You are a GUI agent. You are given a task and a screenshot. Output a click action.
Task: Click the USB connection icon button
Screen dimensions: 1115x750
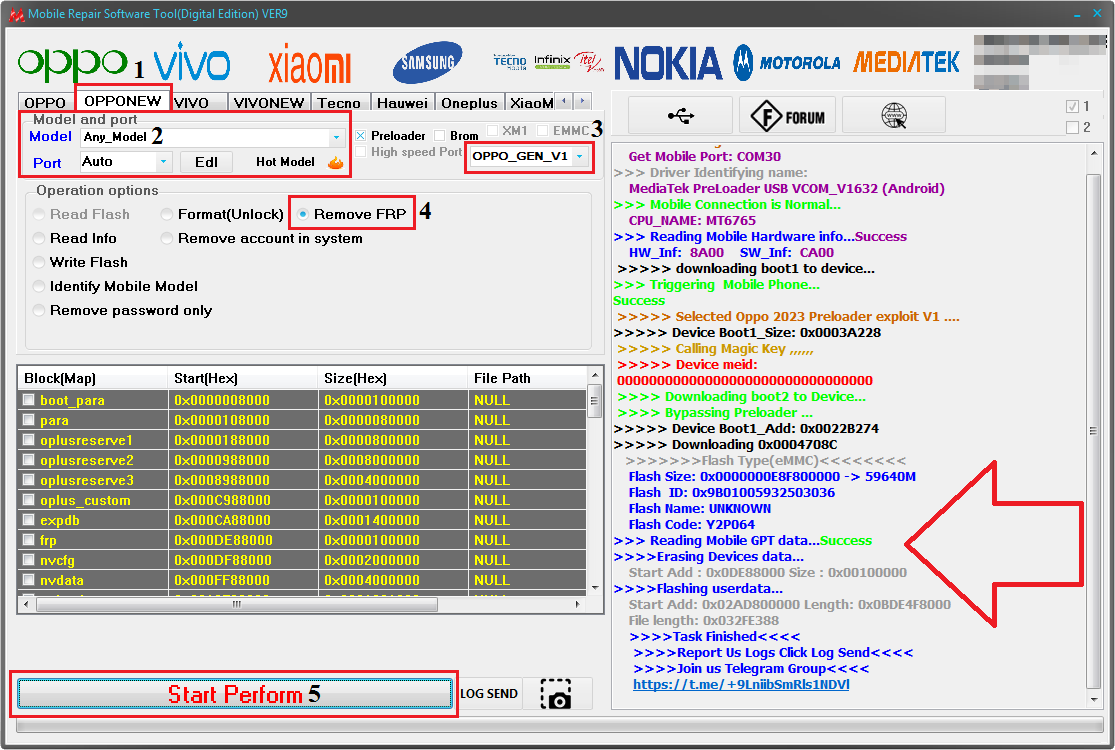point(681,115)
